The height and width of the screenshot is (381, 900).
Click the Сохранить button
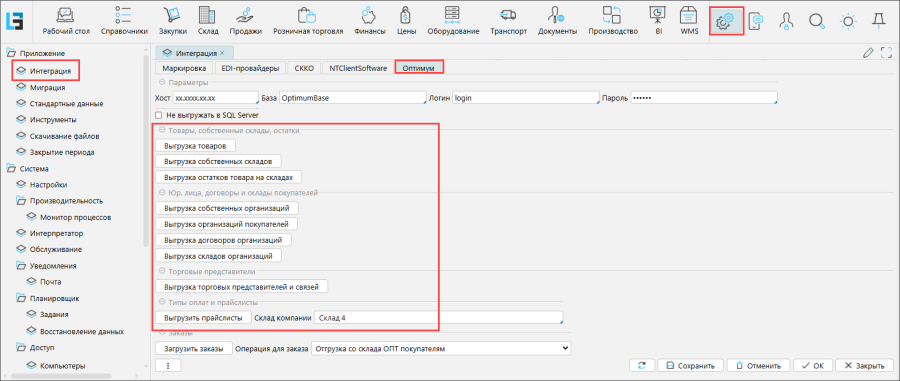coord(690,366)
